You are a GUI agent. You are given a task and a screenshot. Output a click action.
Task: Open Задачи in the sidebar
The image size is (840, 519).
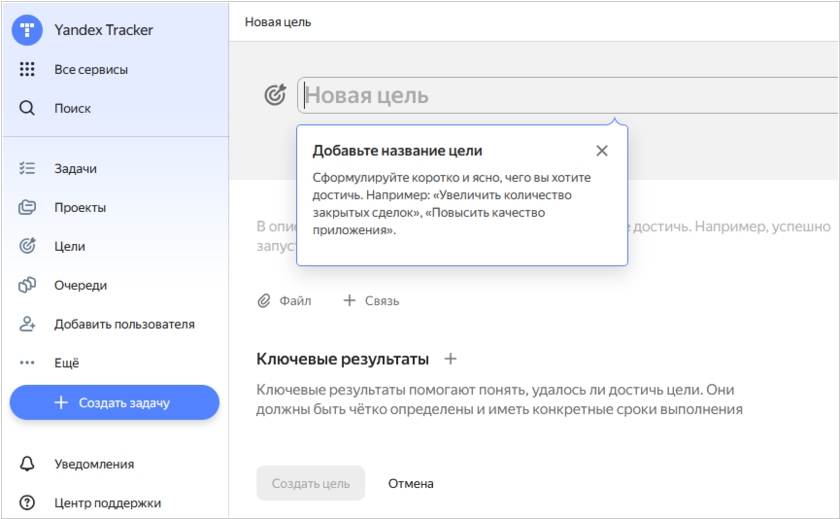pos(75,169)
